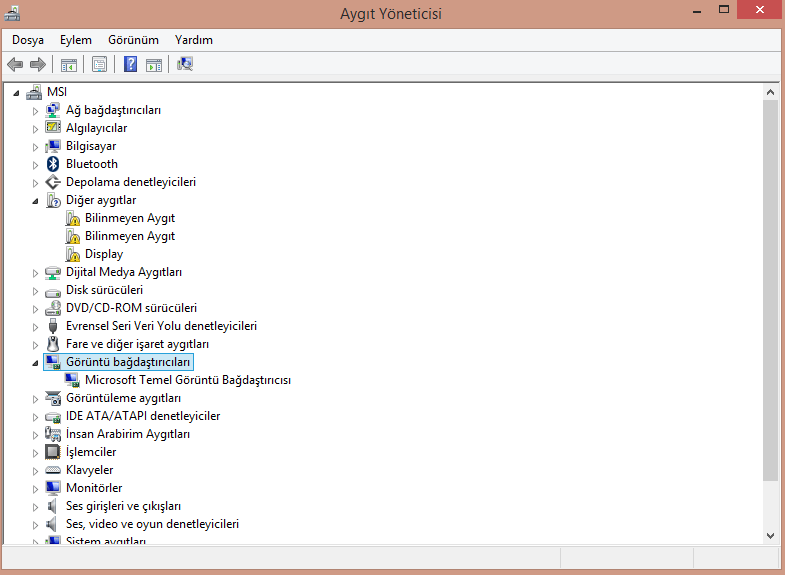
Task: Click the Algılayıcılar sensor icon
Action: 53,128
